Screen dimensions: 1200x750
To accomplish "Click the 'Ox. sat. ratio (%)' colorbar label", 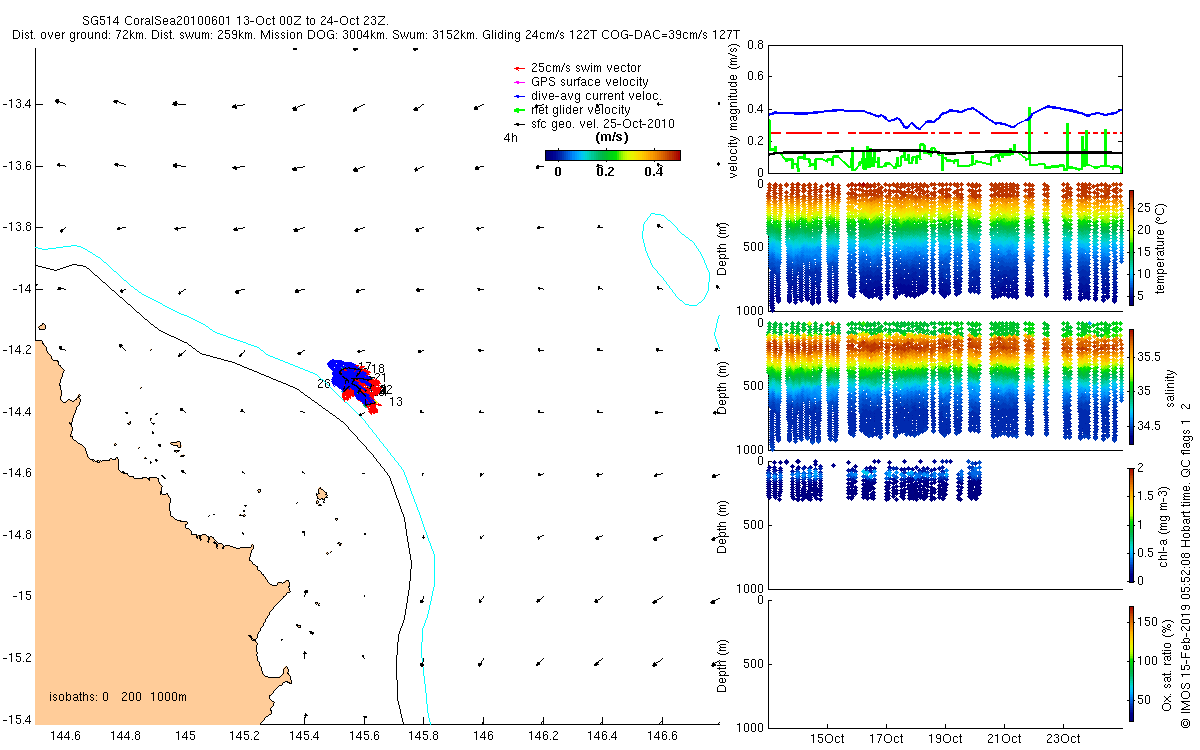I will [x=1167, y=663].
